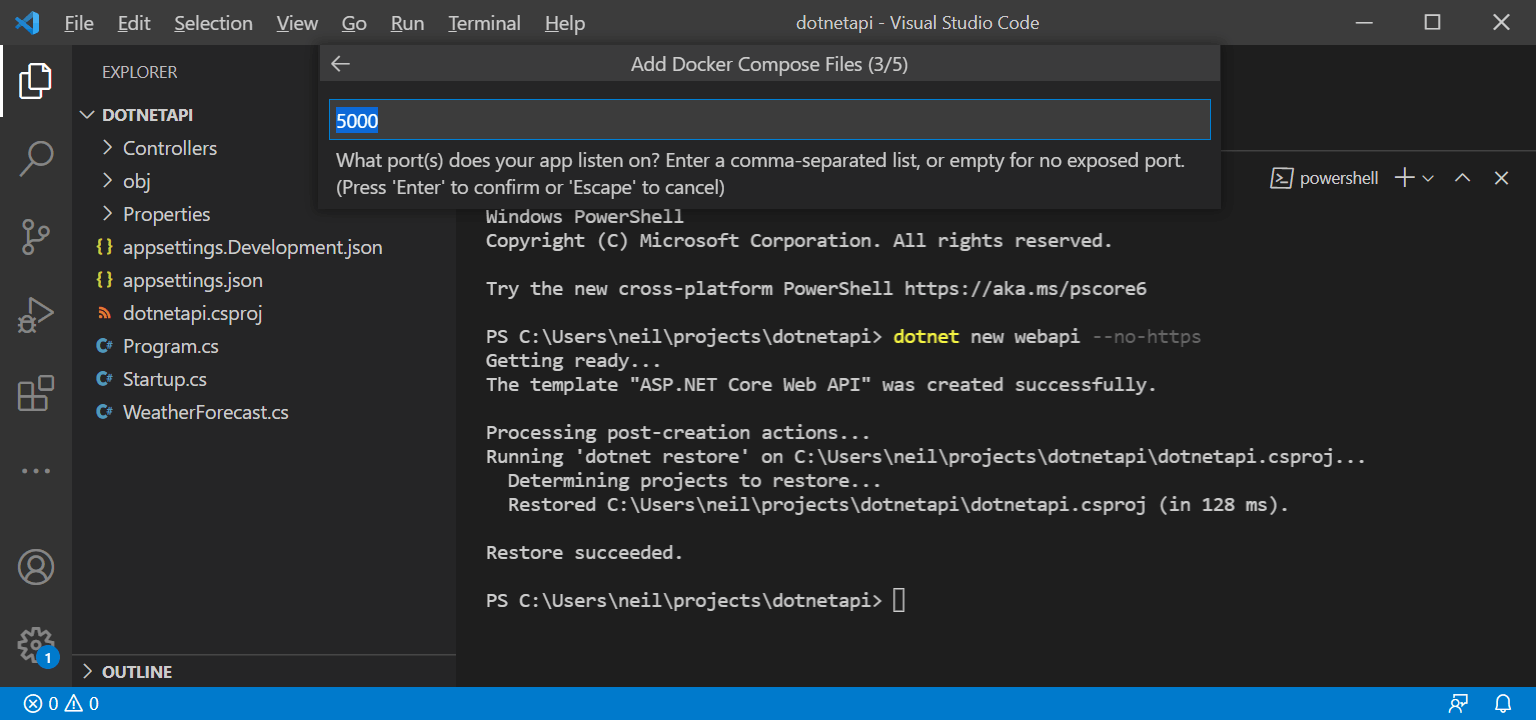1536x720 pixels.
Task: Go back with the quick input arrow
Action: (x=341, y=64)
